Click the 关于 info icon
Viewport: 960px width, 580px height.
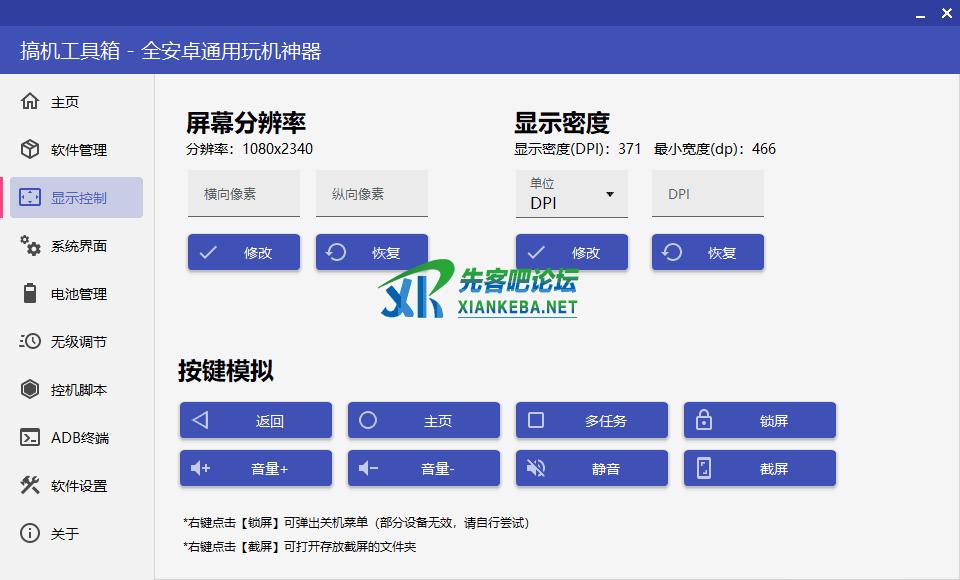pyautogui.click(x=30, y=534)
